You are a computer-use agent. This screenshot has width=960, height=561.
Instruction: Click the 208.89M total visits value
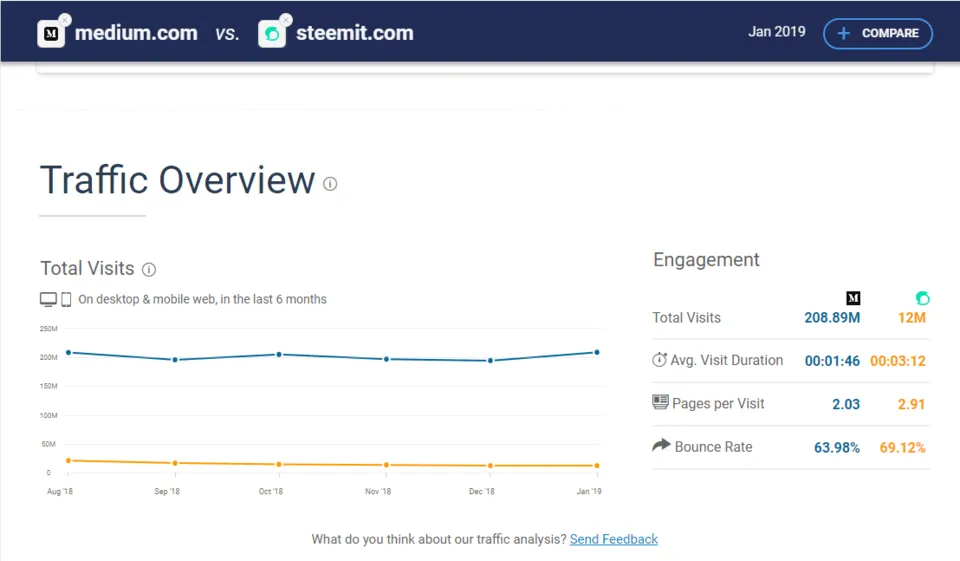tap(832, 318)
